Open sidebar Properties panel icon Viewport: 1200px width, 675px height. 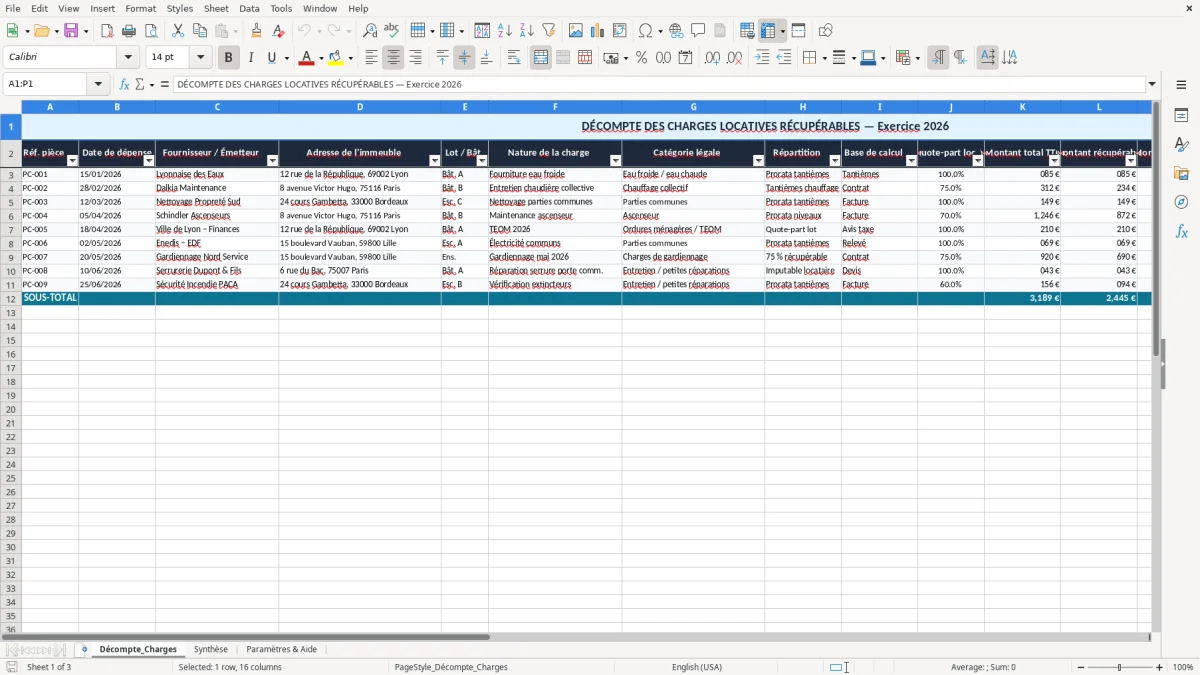1181,115
